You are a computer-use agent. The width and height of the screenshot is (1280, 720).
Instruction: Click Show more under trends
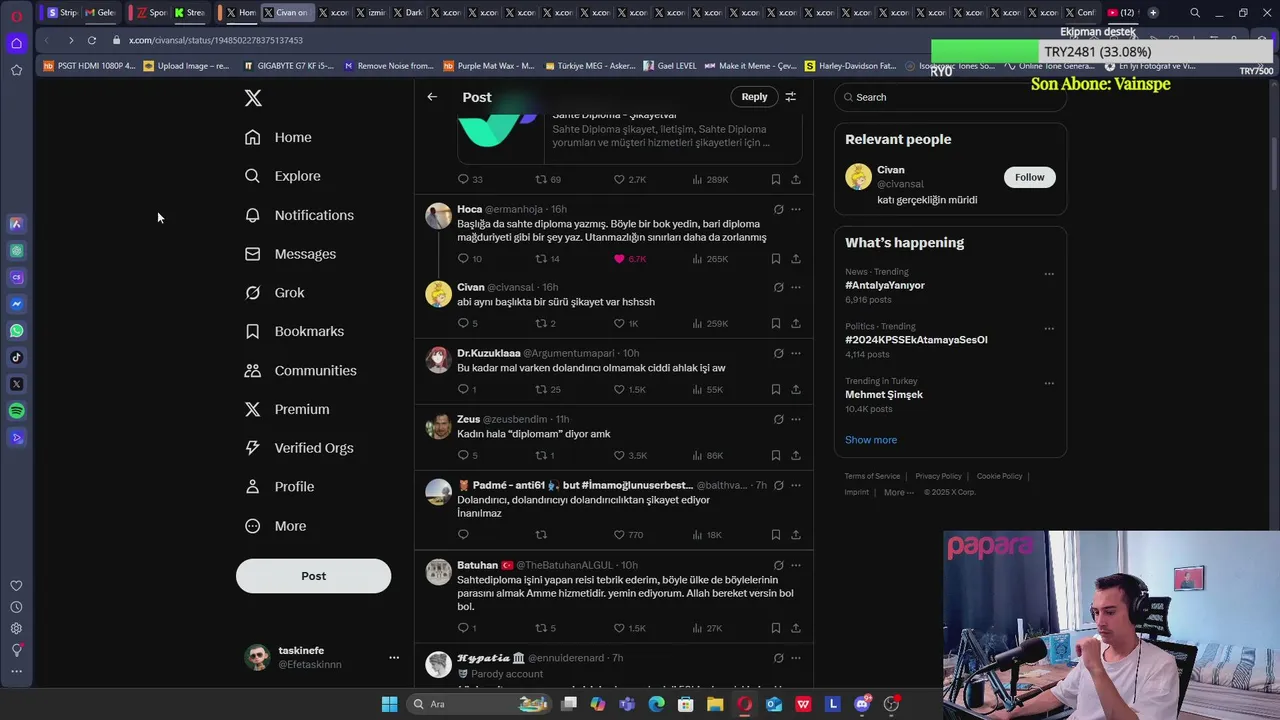pos(871,440)
